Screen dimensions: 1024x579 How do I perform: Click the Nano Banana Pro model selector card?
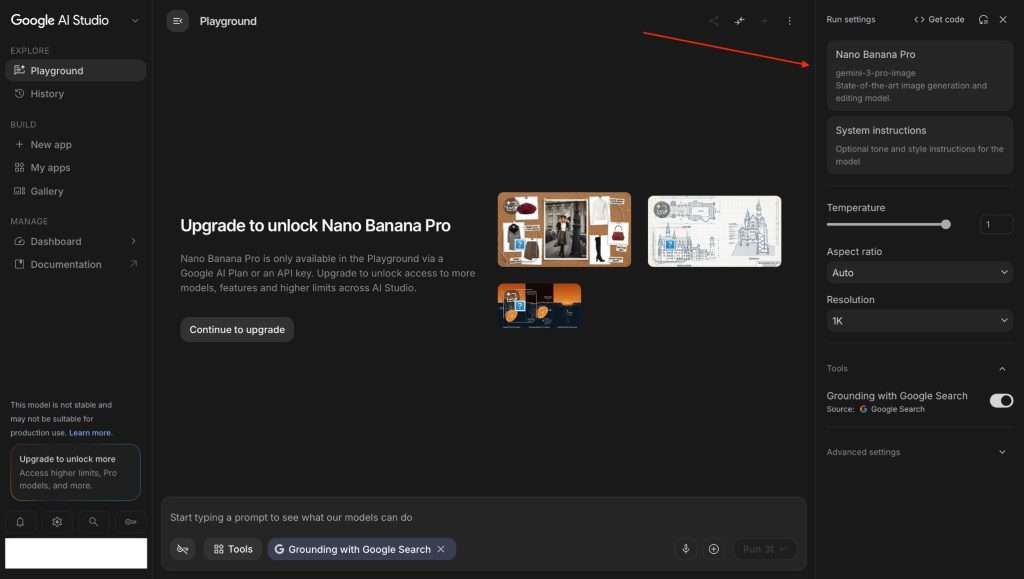click(x=920, y=76)
